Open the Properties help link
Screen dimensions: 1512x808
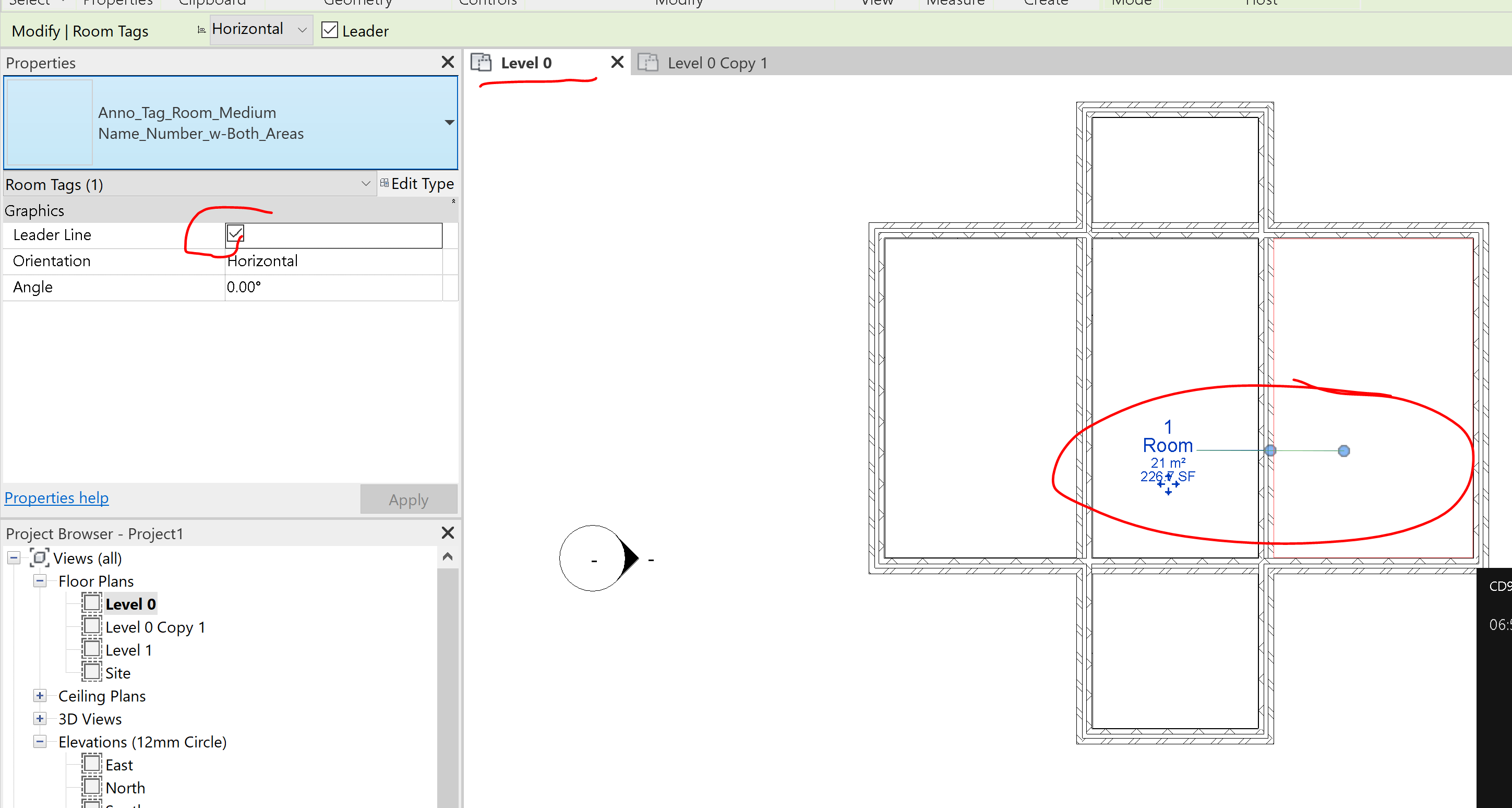[56, 497]
